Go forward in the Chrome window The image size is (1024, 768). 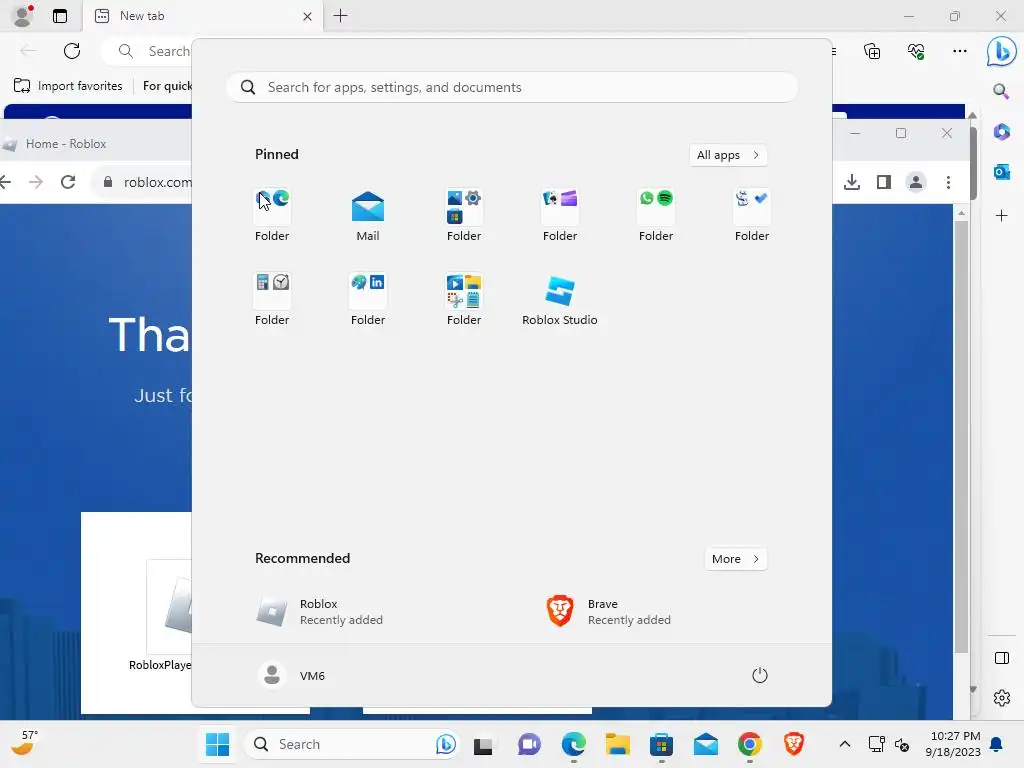coord(36,182)
